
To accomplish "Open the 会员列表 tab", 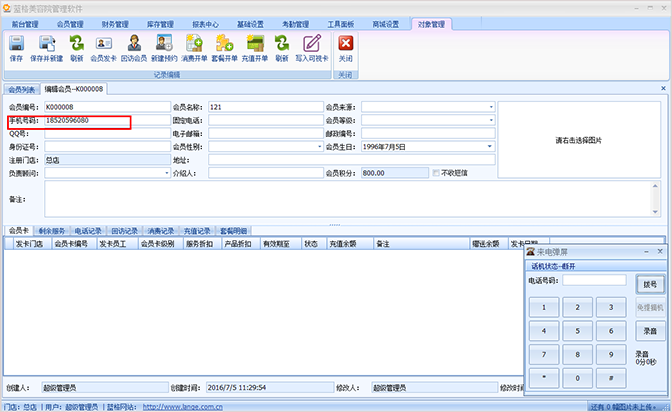I will (20, 89).
